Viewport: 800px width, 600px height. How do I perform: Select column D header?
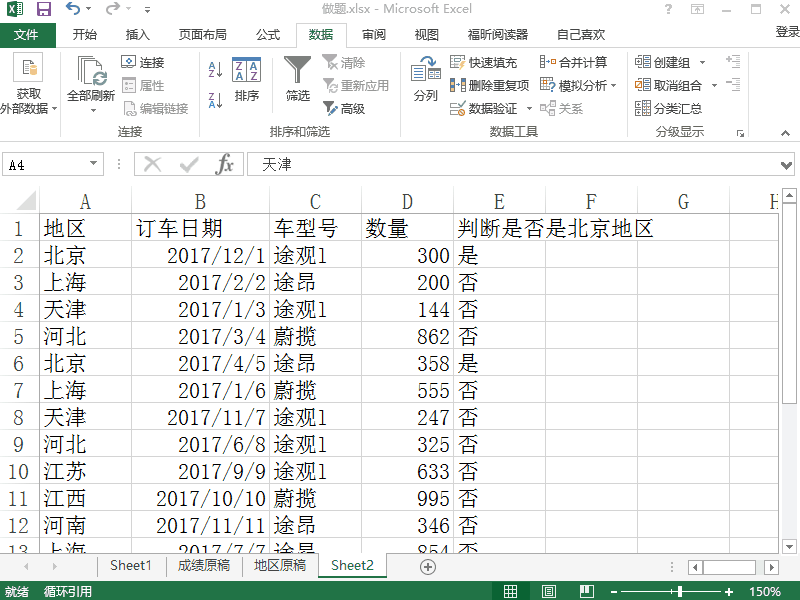pos(407,202)
